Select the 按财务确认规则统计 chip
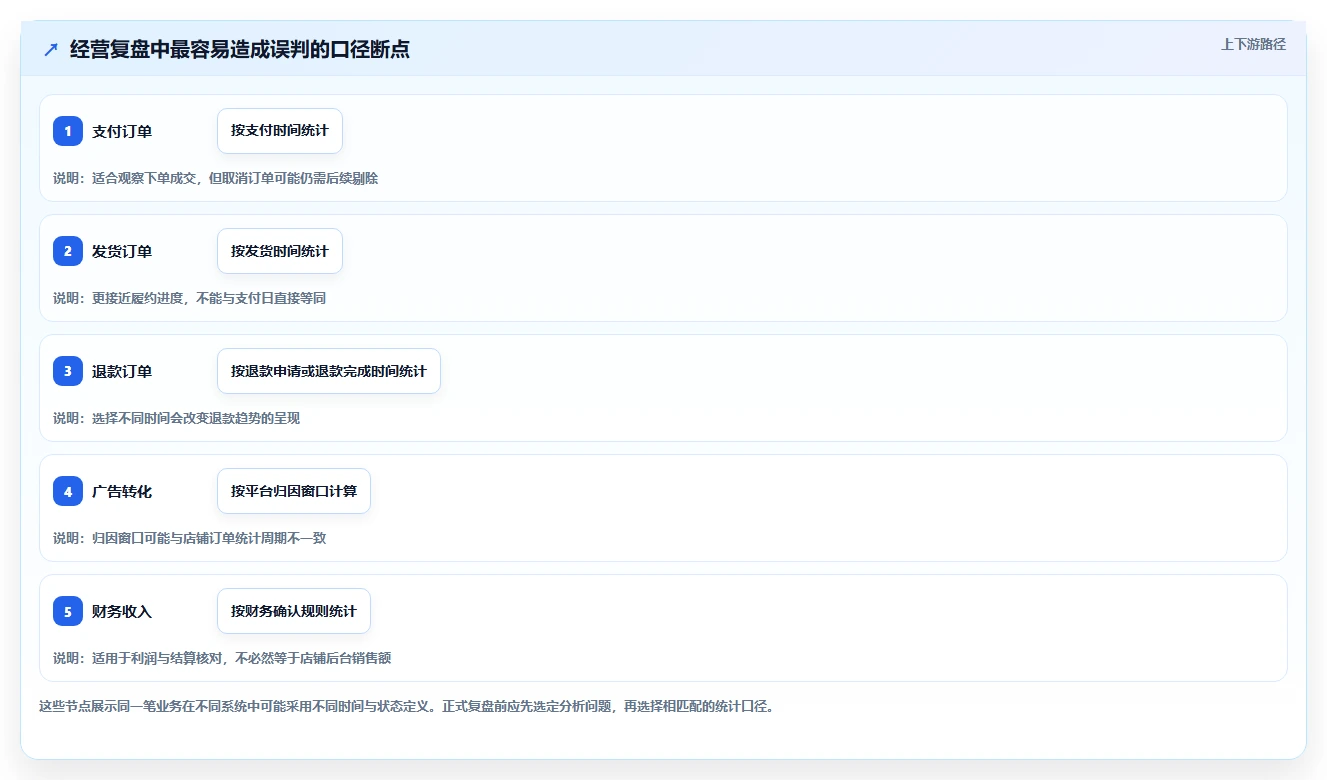 294,611
